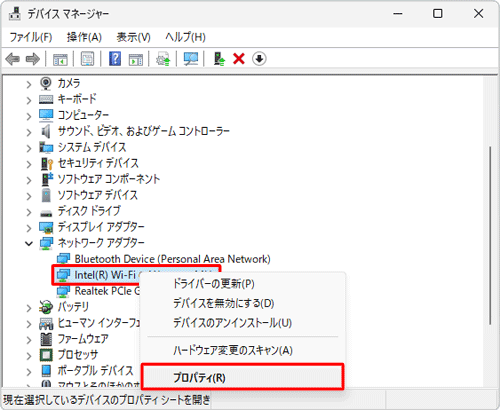Choose デバイスを無効にする(D) from context menu

coord(243,303)
